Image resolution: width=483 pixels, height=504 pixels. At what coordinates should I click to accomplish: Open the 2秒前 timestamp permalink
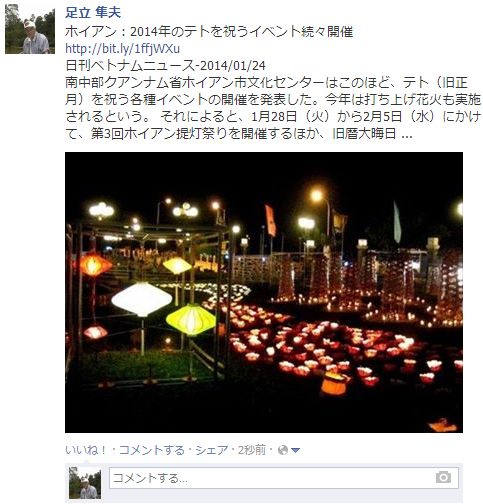click(252, 450)
